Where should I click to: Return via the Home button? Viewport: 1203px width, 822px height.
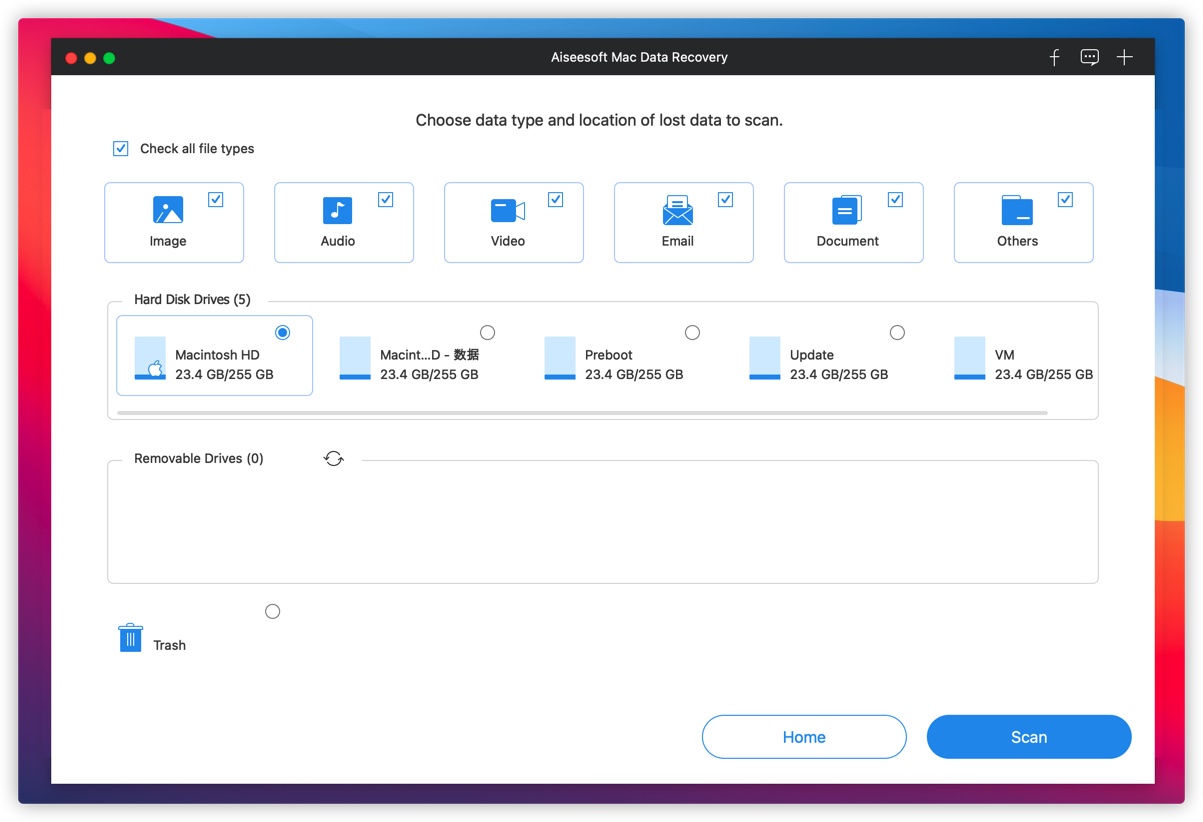804,737
